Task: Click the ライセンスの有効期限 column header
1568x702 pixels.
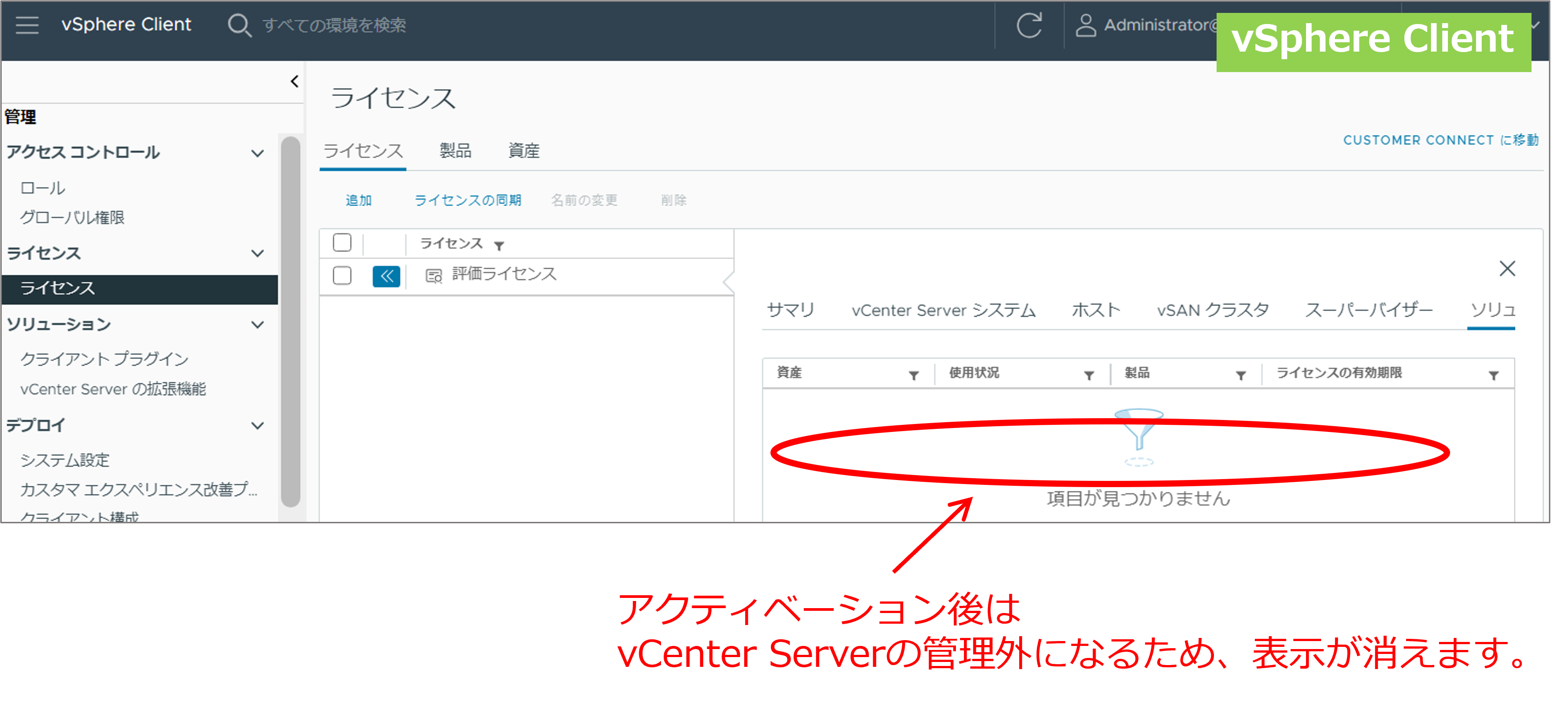Action: [1338, 373]
